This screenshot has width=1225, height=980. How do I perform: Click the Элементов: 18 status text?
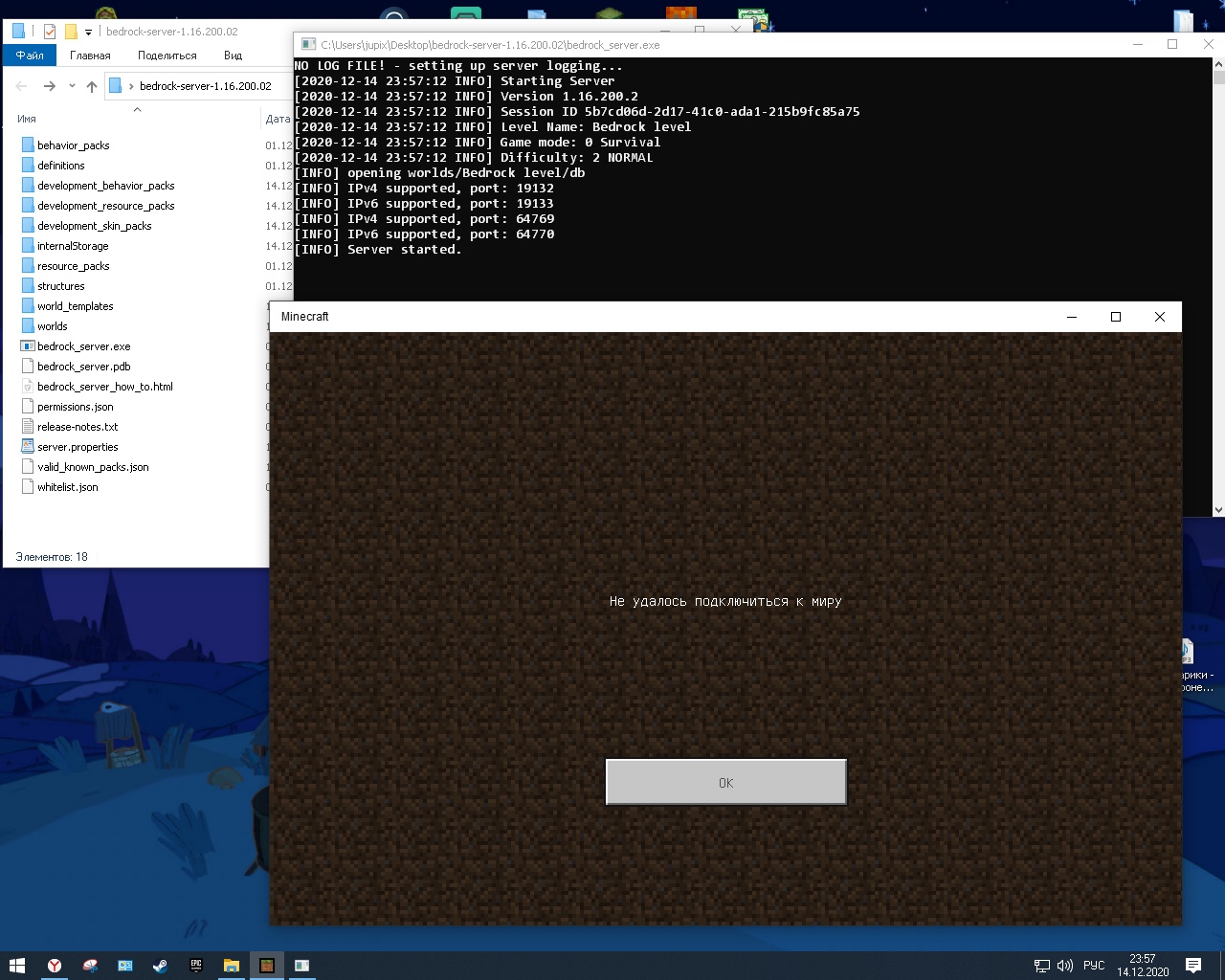(52, 557)
